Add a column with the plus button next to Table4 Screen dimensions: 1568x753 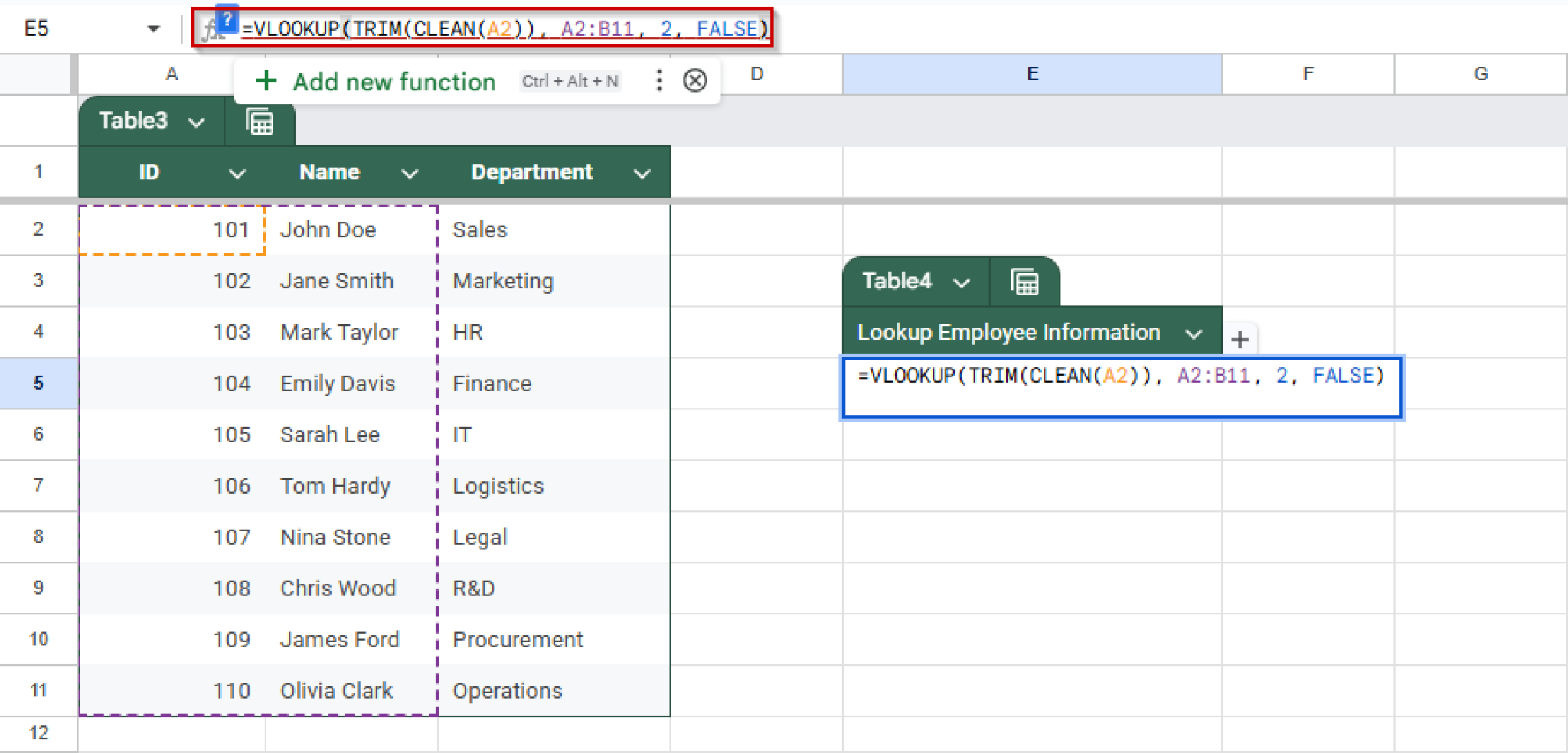[1240, 340]
